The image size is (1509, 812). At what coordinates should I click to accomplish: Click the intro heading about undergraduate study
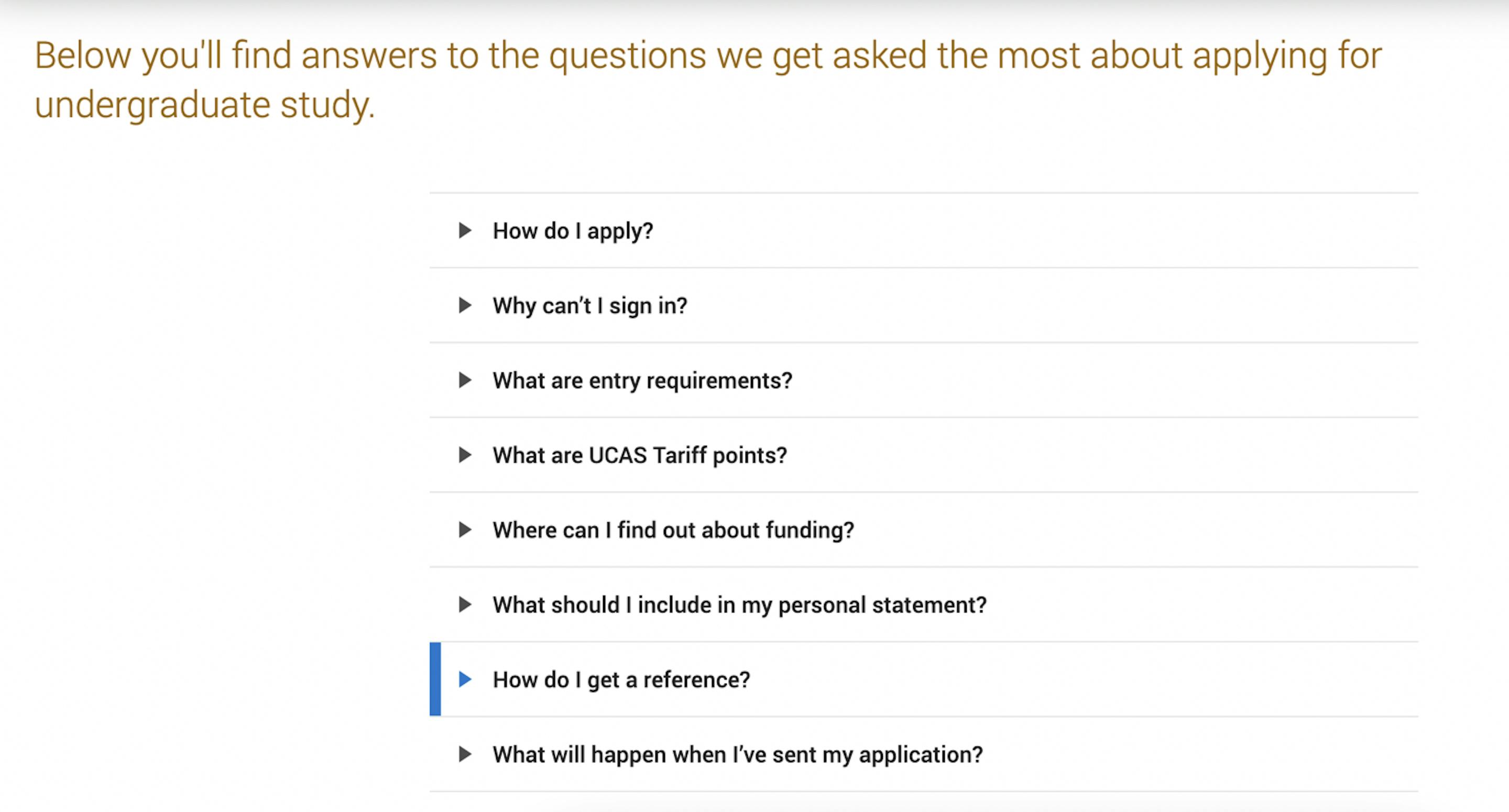pos(708,80)
